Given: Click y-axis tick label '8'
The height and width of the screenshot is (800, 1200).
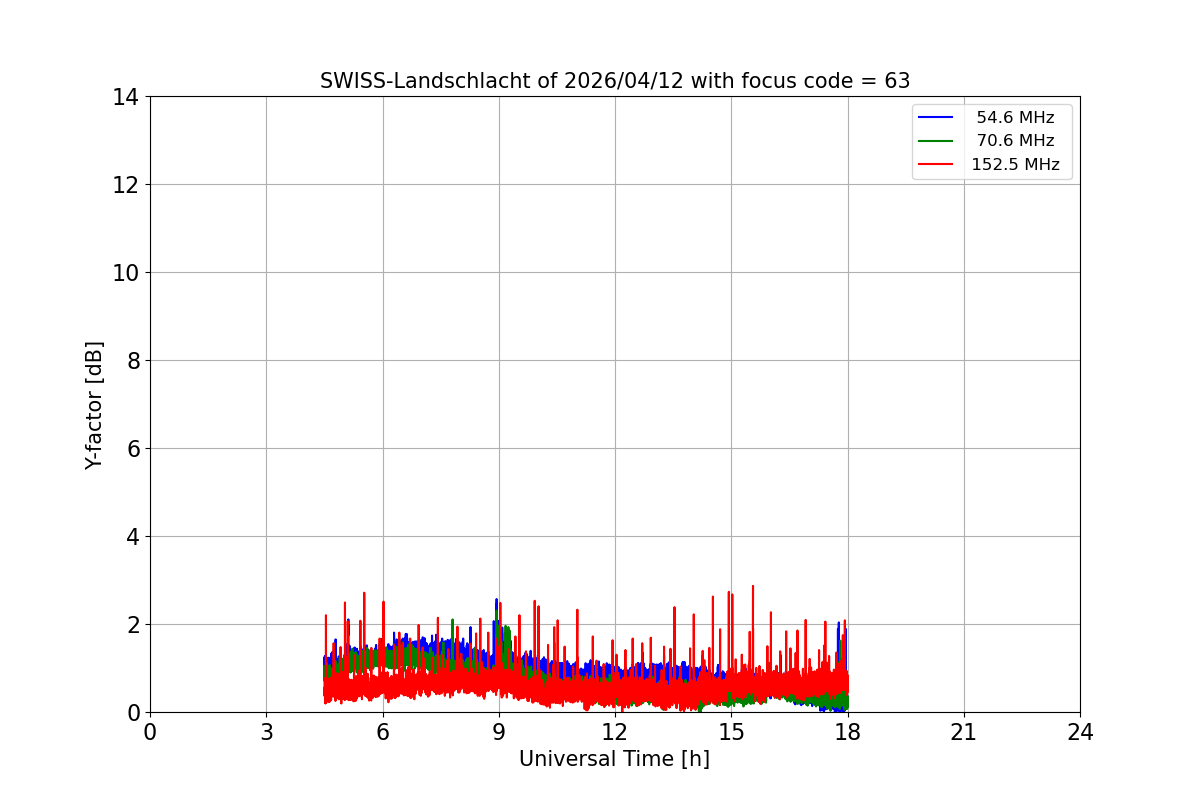Looking at the screenshot, I should pyautogui.click(x=133, y=361).
